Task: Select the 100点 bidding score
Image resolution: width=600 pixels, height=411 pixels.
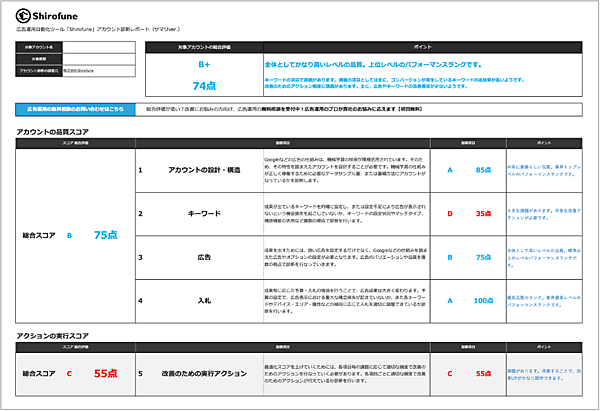Action: click(x=483, y=300)
